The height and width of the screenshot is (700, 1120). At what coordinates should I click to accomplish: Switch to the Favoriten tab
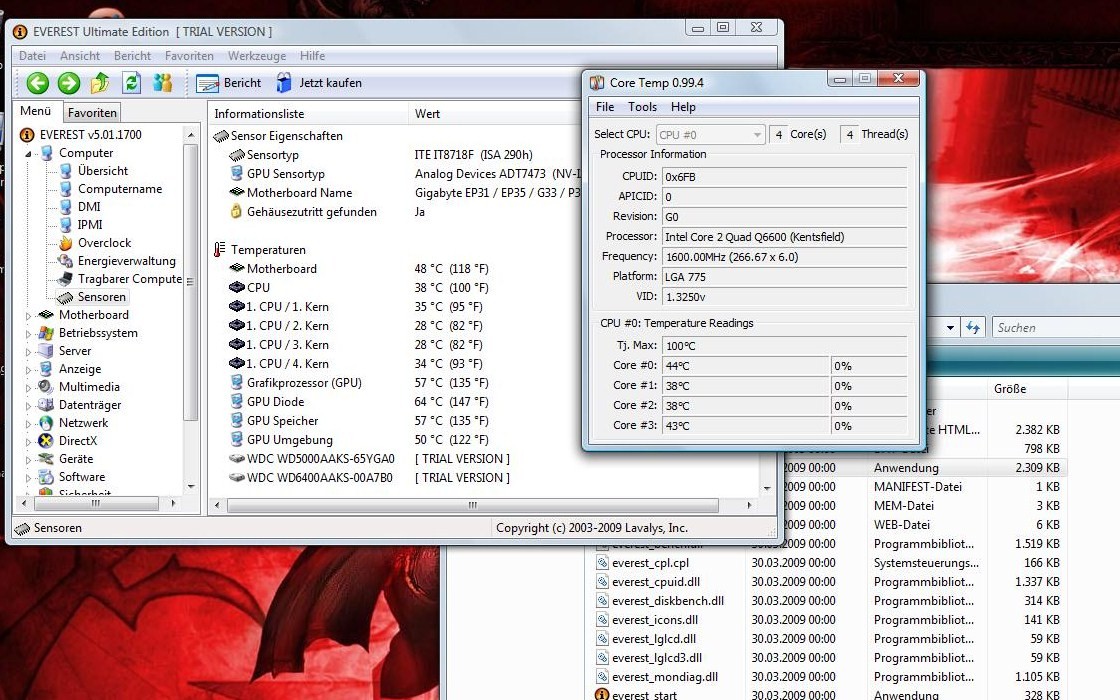point(92,113)
